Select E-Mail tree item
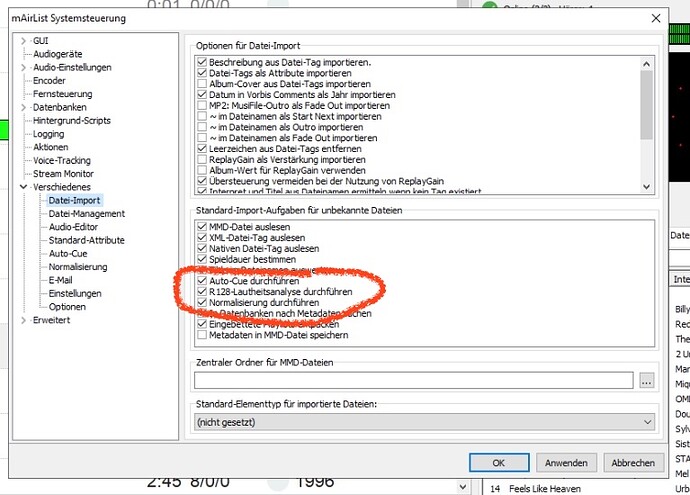This screenshot has width=690, height=495. (x=60, y=280)
